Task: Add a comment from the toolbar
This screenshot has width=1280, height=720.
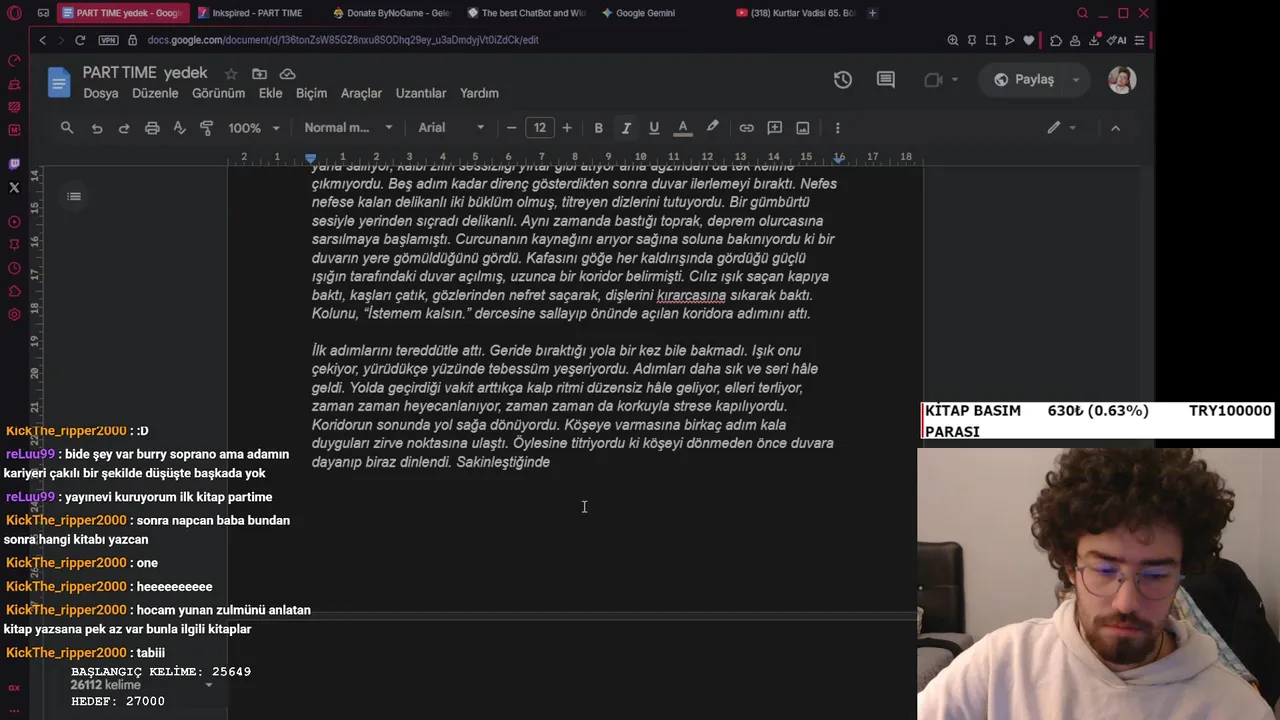Action: 774,128
